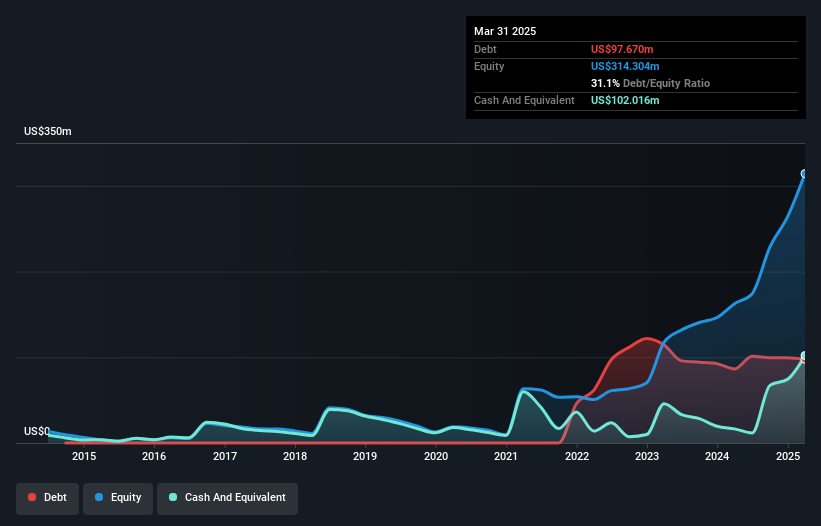Click the 2018 x-axis label
Viewport: 821px width, 526px height.
click(295, 456)
